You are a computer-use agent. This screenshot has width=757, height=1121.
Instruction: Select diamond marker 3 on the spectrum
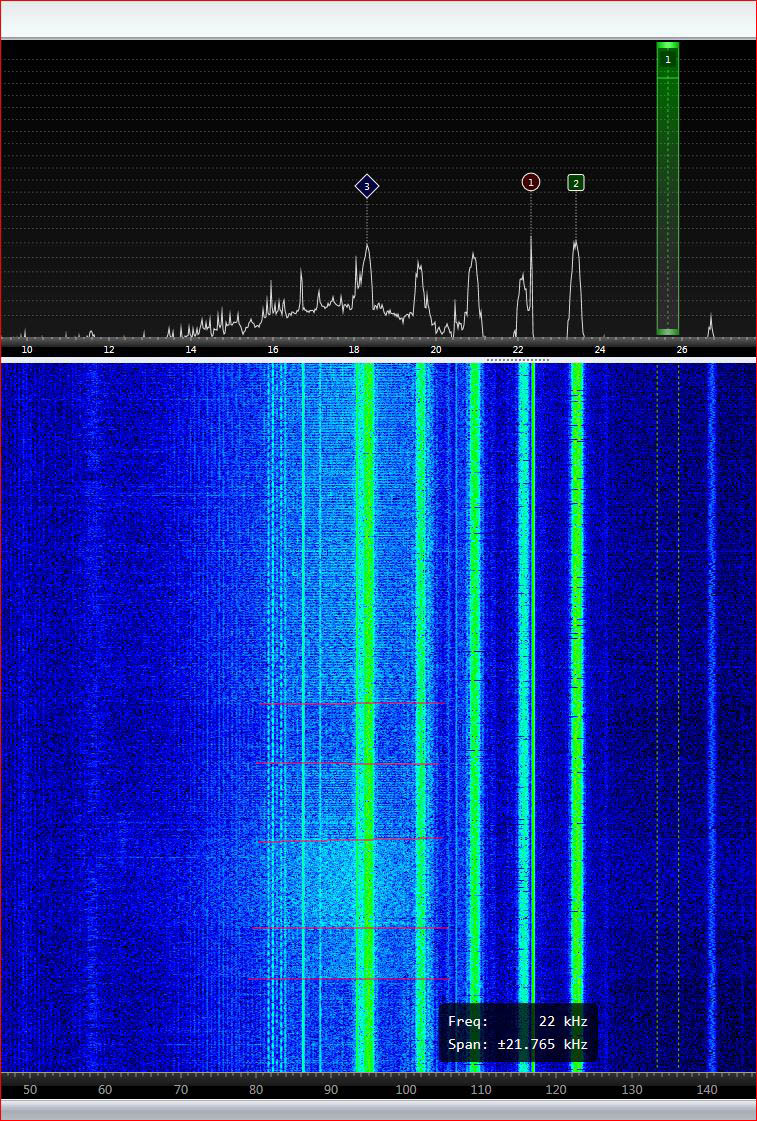point(367,187)
